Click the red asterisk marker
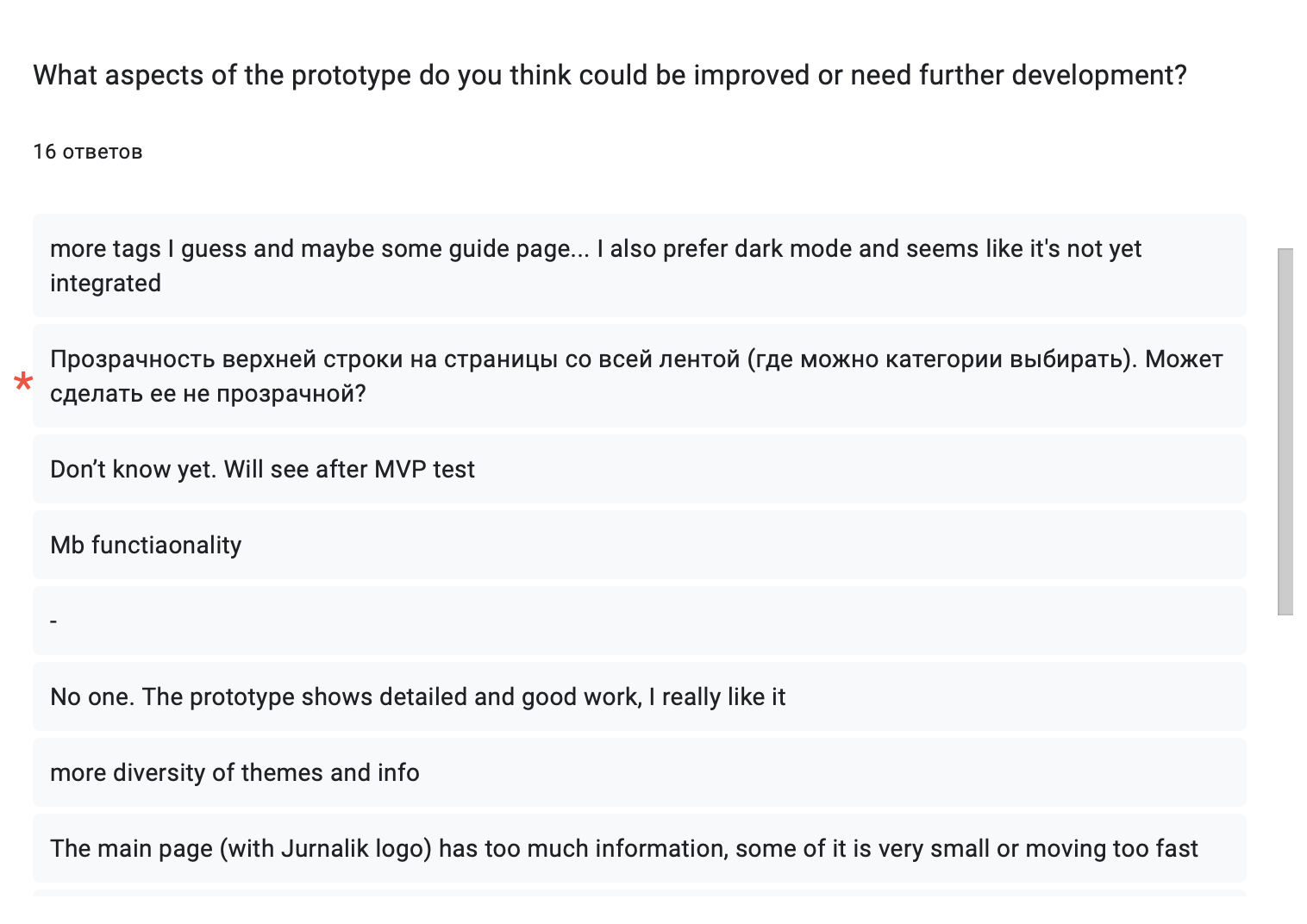The width and height of the screenshot is (1307, 924). [x=23, y=382]
